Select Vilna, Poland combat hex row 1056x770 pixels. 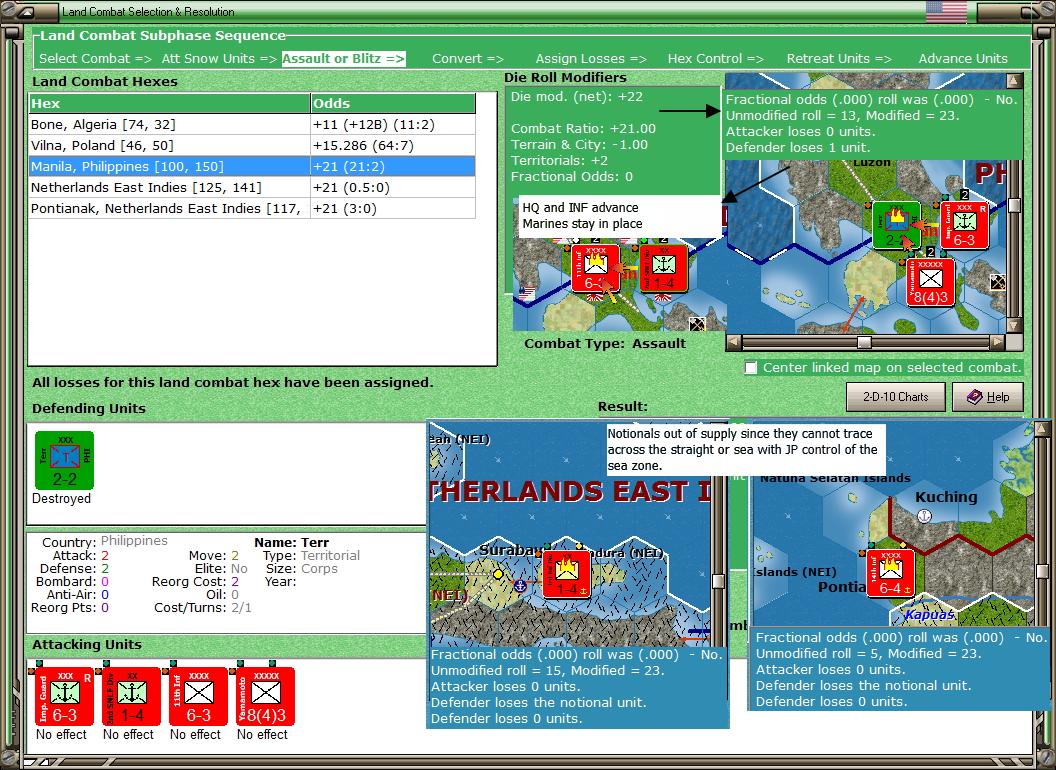[168, 146]
